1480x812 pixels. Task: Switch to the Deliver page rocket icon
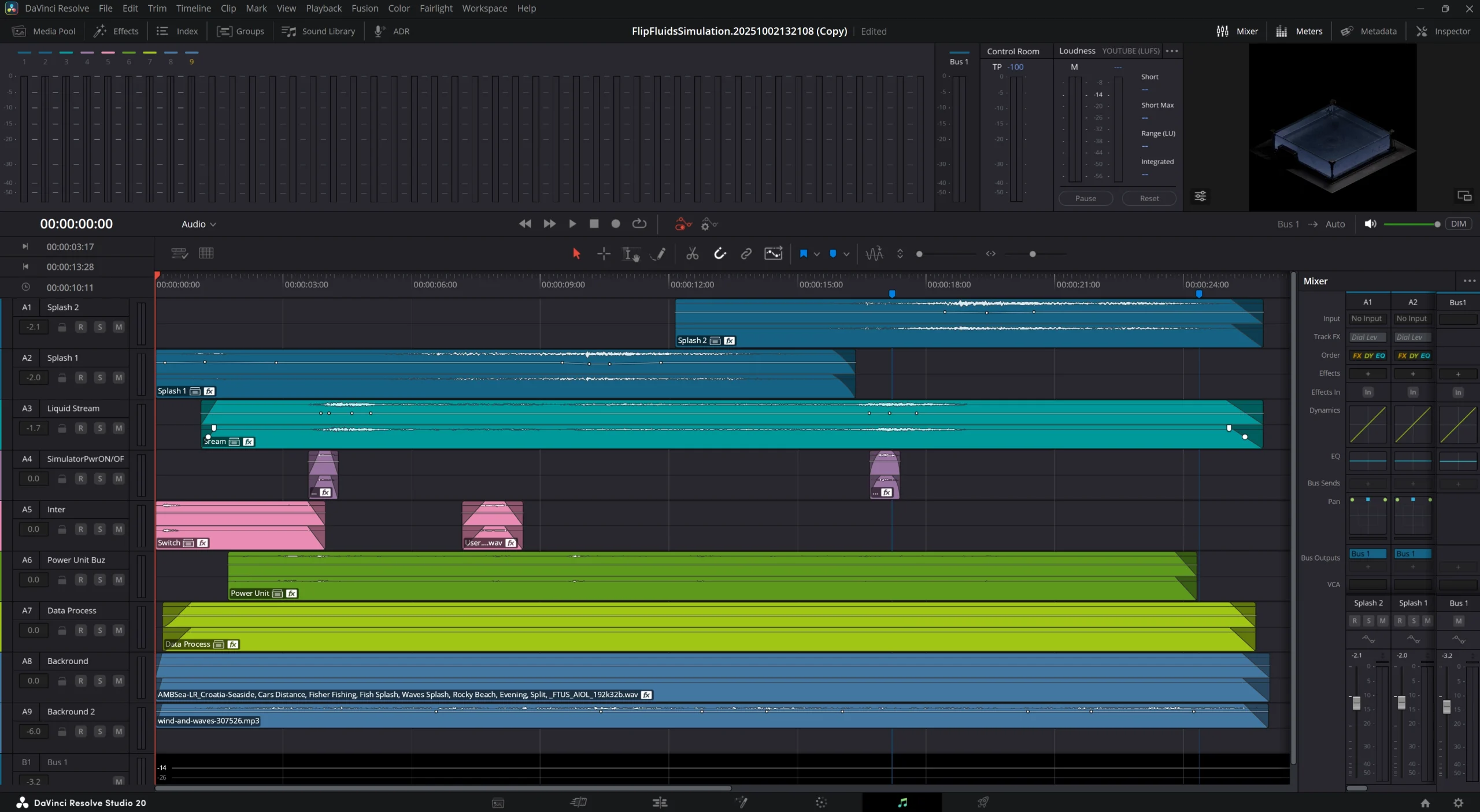(983, 803)
